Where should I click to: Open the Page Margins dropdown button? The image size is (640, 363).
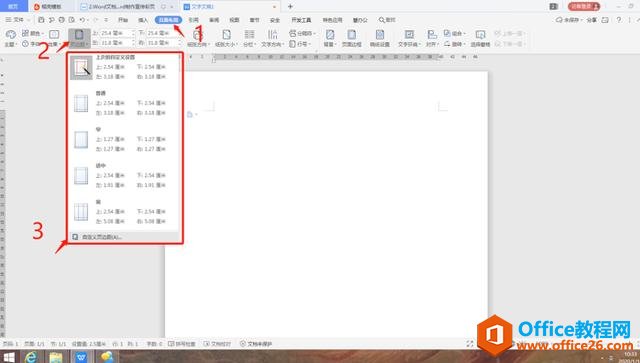[x=79, y=38]
